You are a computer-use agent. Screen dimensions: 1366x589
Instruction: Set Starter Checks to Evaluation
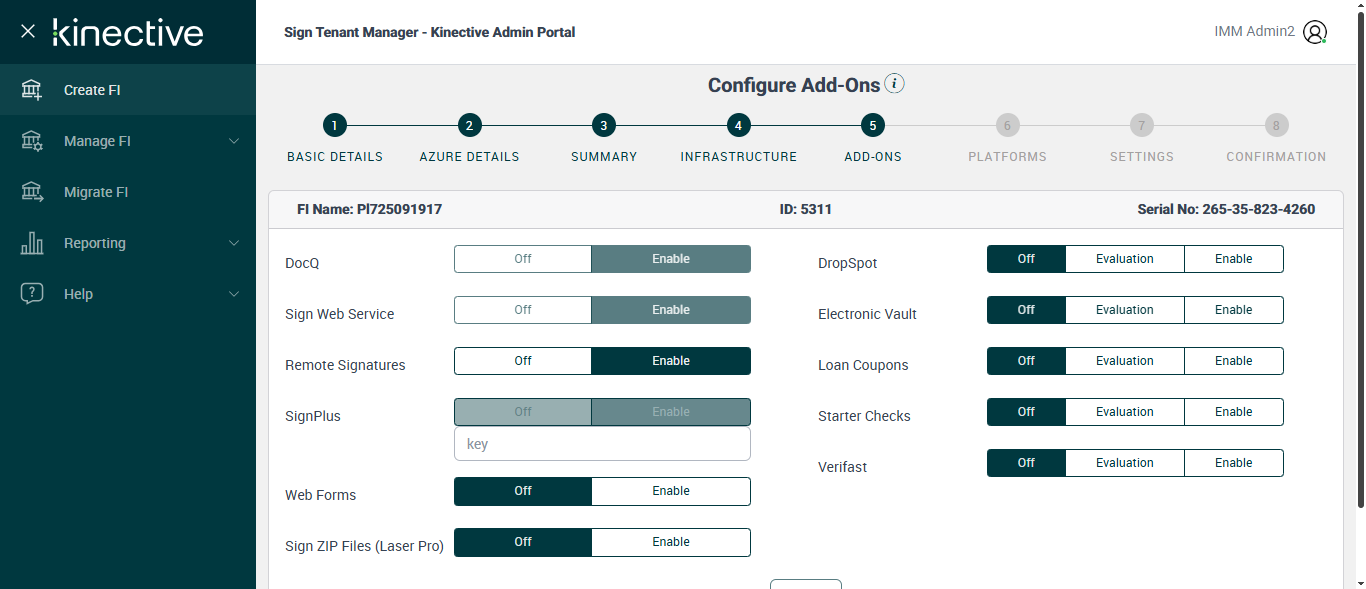[1125, 412]
